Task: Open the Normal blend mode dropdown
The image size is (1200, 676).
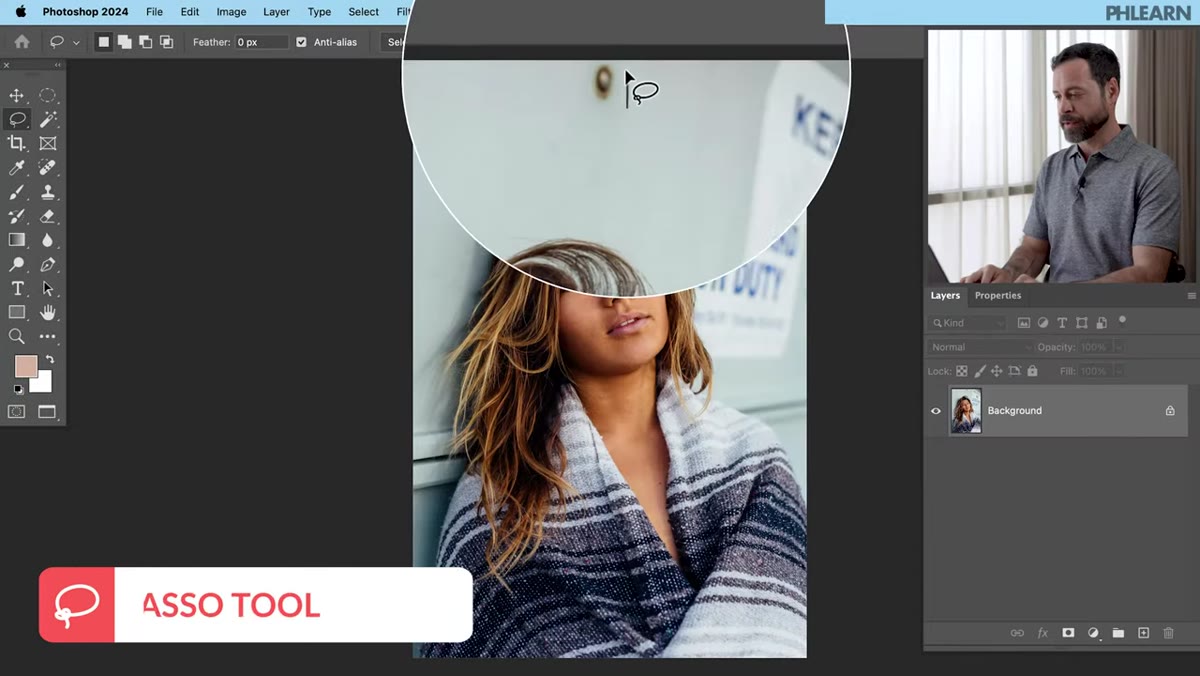Action: click(980, 347)
